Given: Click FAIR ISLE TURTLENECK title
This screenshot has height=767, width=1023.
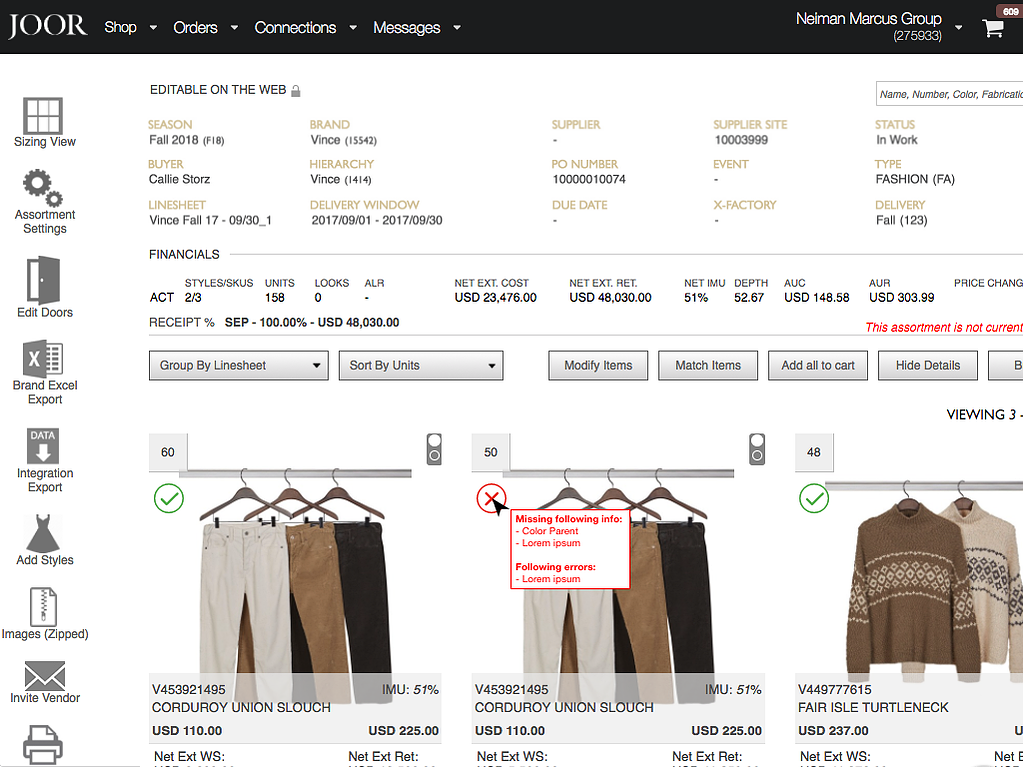Looking at the screenshot, I should (x=873, y=708).
